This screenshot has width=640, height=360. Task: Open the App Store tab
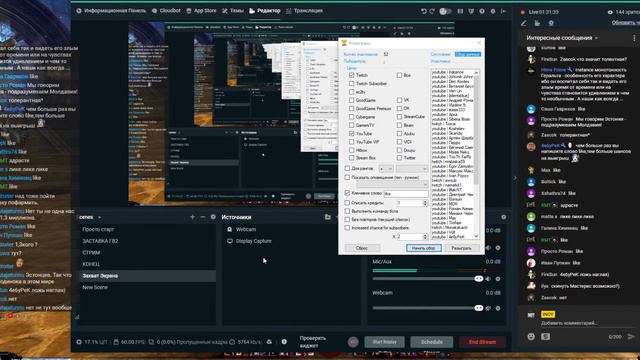point(201,11)
